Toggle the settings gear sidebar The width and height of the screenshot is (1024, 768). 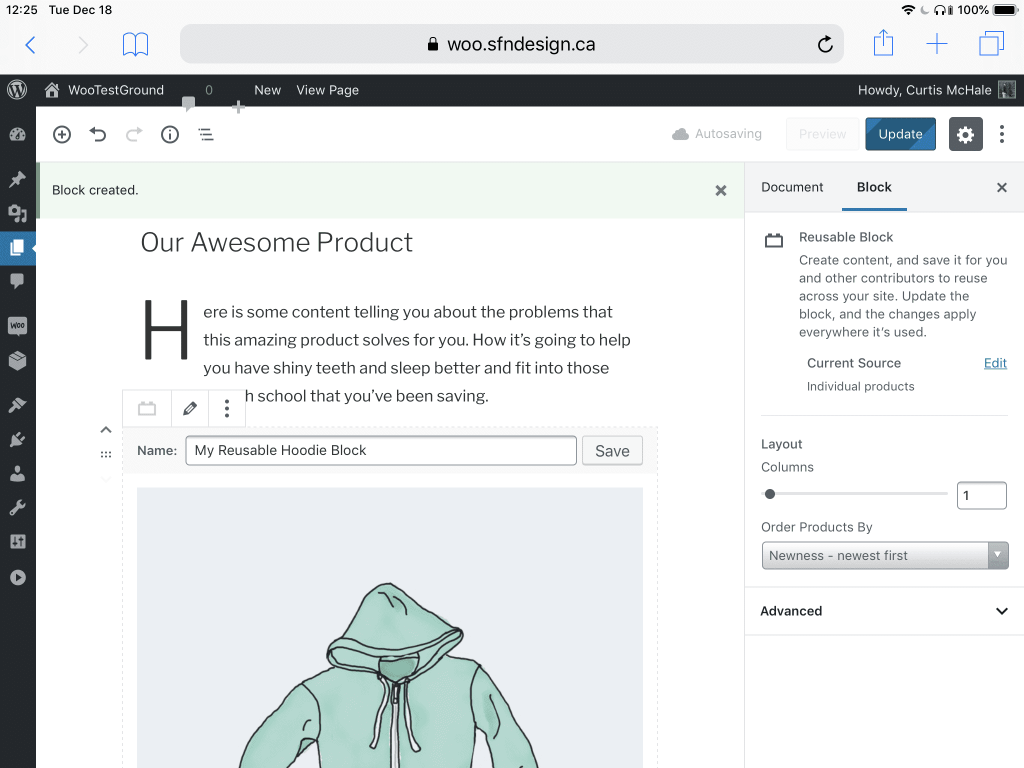coord(965,134)
